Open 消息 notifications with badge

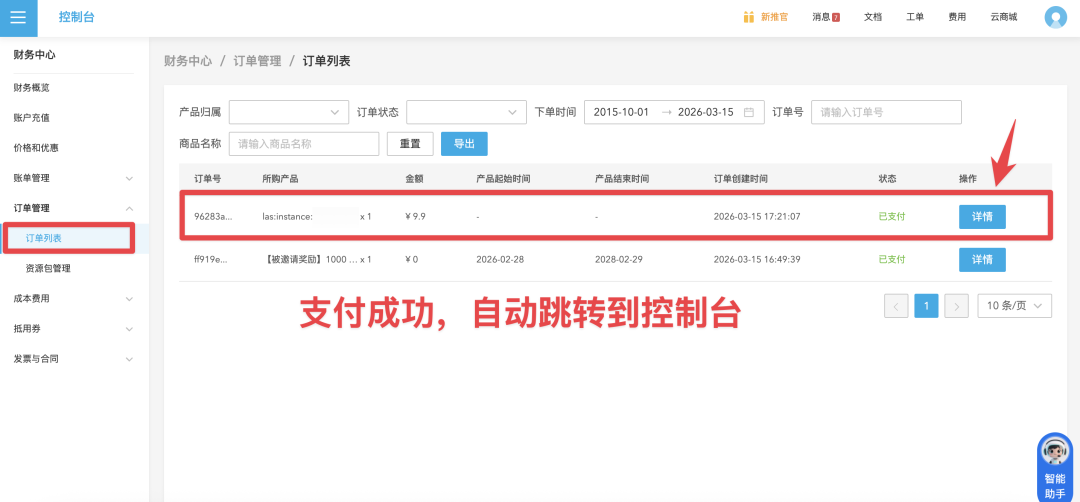pos(825,17)
